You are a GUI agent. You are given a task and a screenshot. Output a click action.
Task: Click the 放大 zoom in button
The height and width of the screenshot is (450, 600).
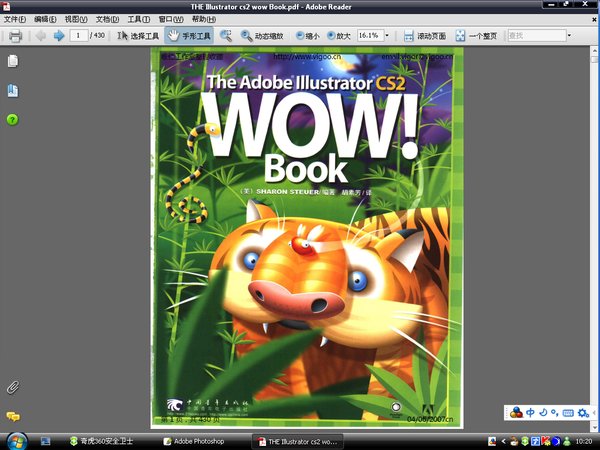pos(339,36)
